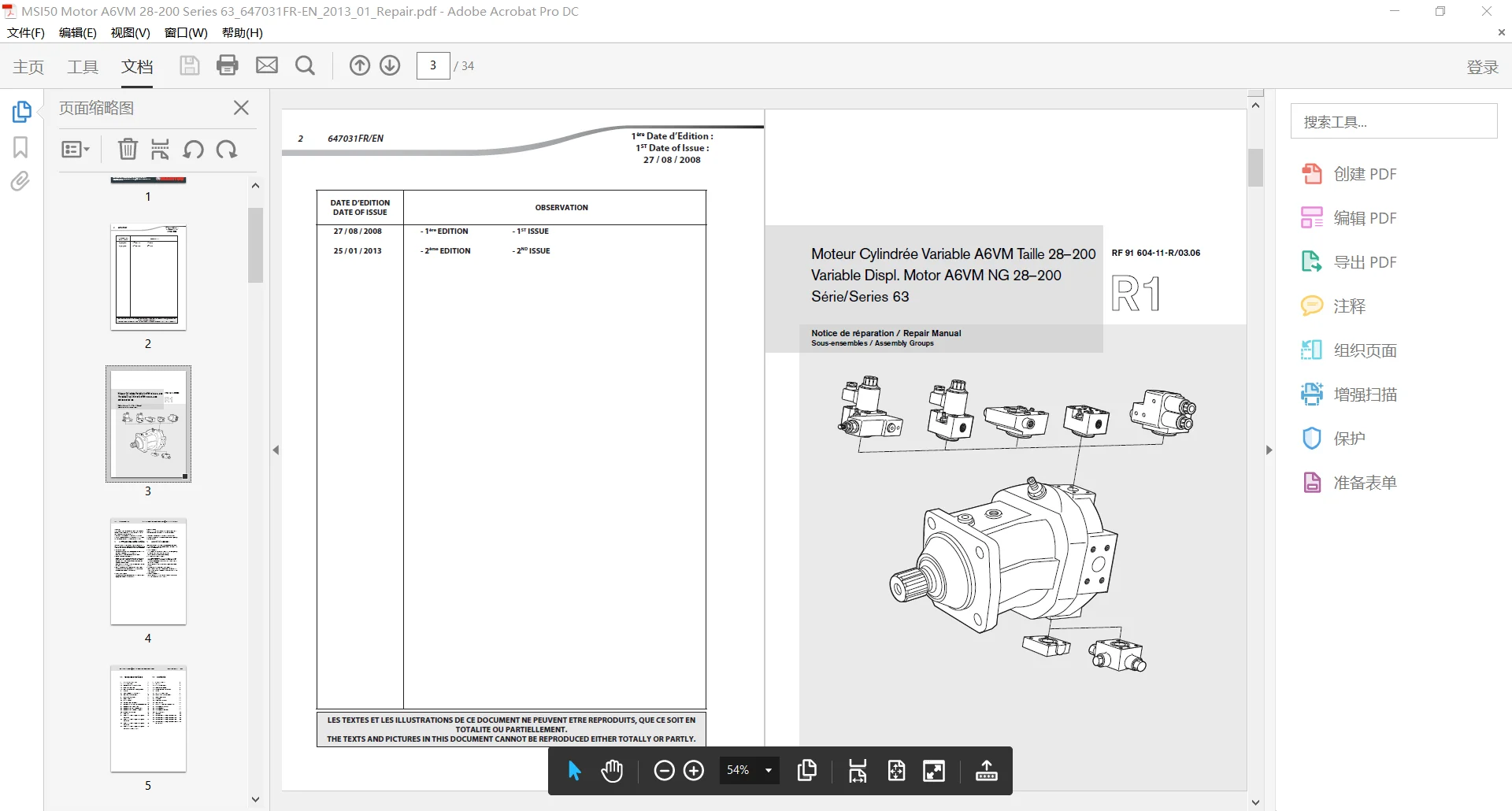Click the document vertical scrollbar thumb
Viewport: 1512px width, 811px height.
point(1255,168)
